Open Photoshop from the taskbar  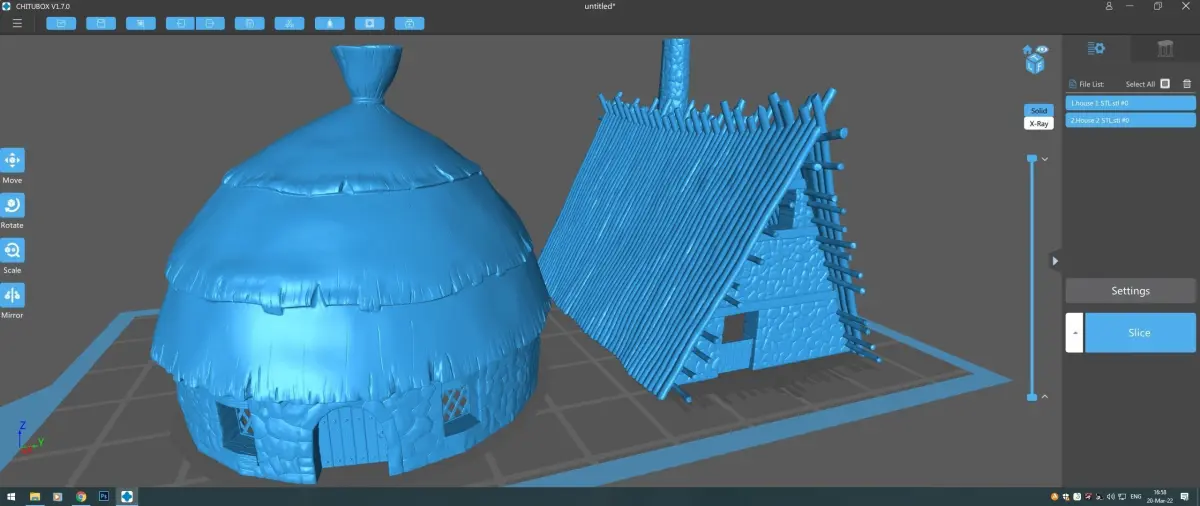pyautogui.click(x=104, y=496)
